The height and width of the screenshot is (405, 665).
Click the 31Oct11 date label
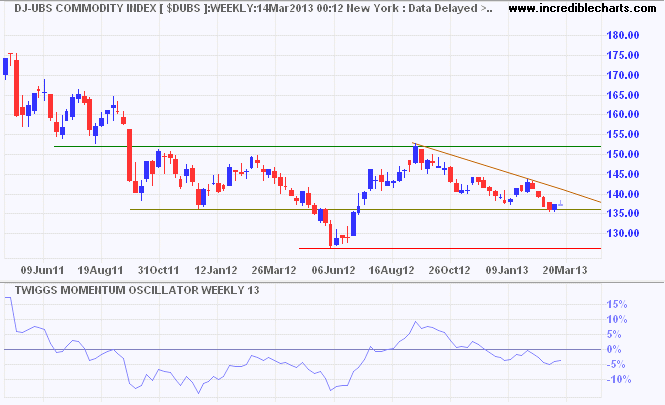159,270
